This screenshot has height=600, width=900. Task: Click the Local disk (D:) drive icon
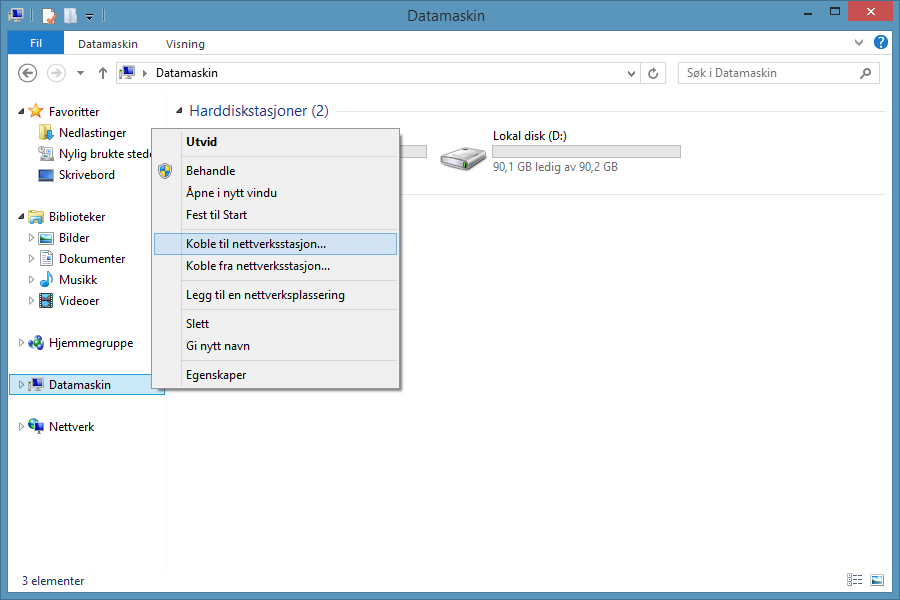point(464,157)
